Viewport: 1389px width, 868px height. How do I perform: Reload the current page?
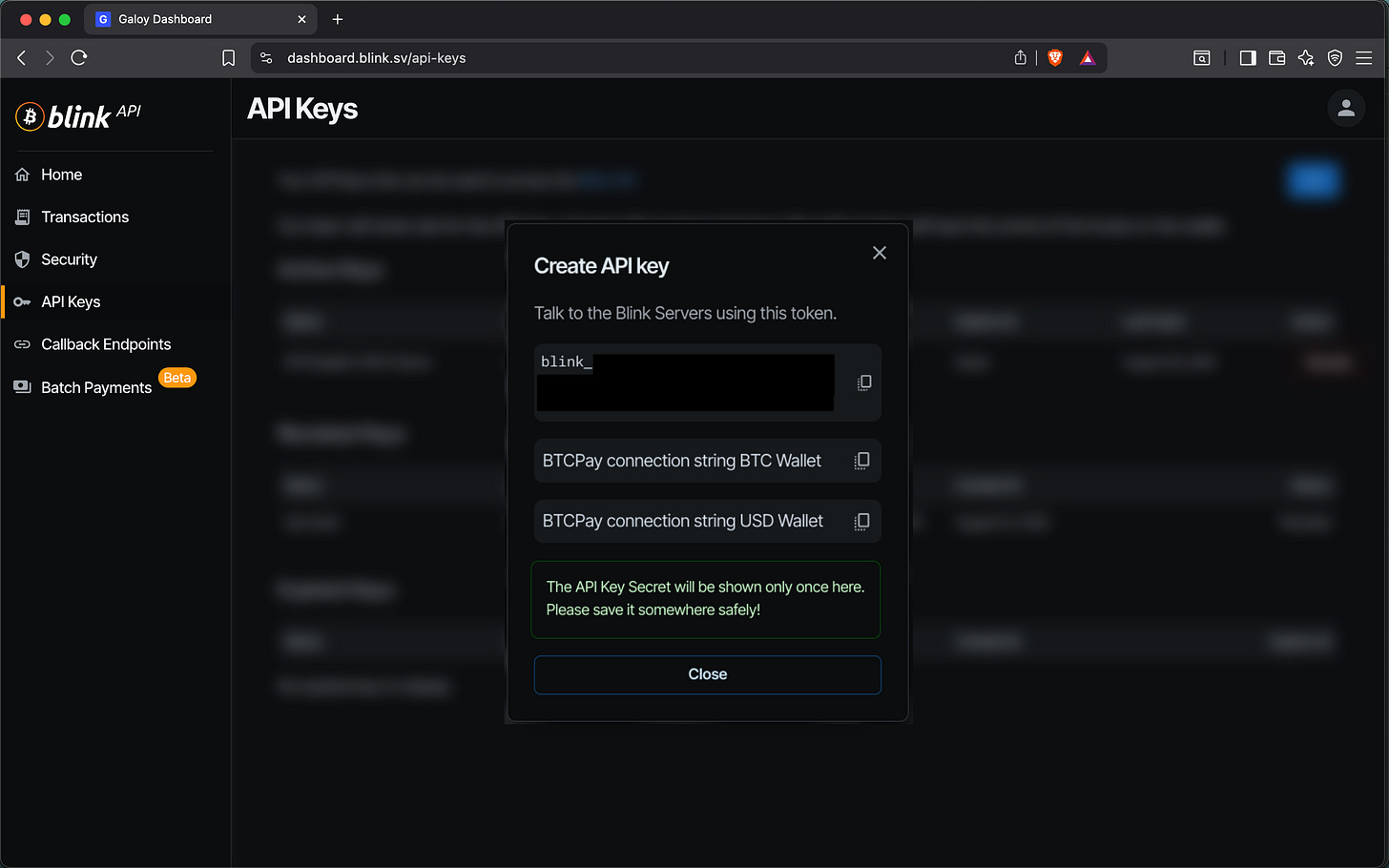tap(79, 58)
